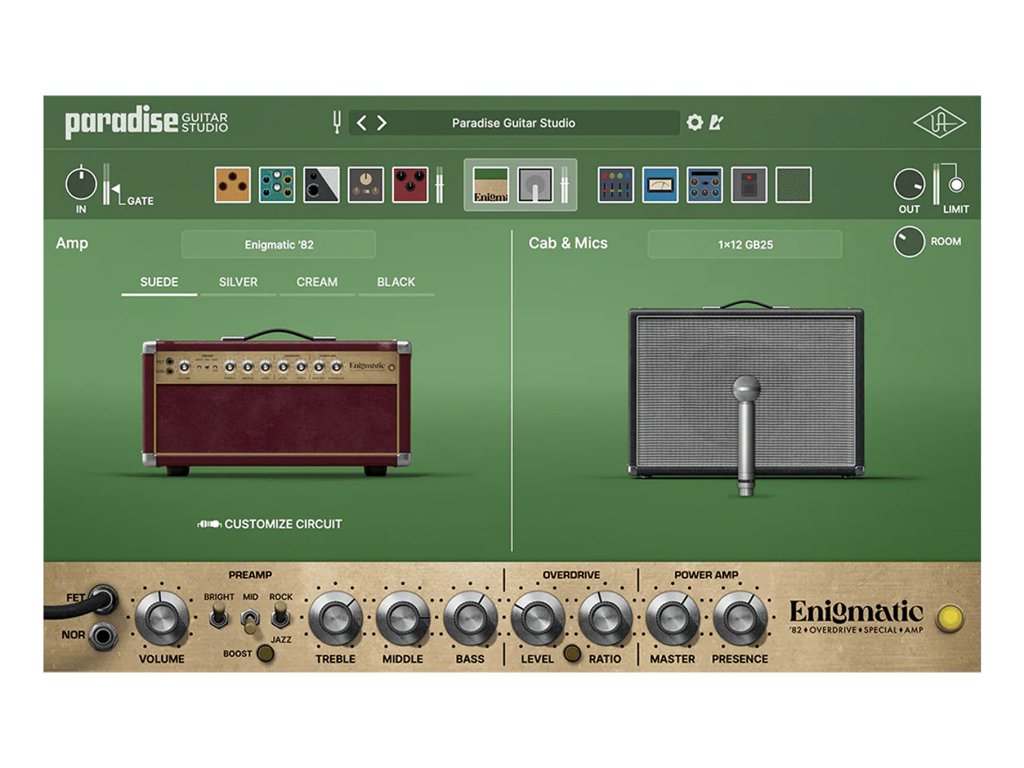The width and height of the screenshot is (1024, 768).
Task: Open settings via the gear icon
Action: point(695,123)
